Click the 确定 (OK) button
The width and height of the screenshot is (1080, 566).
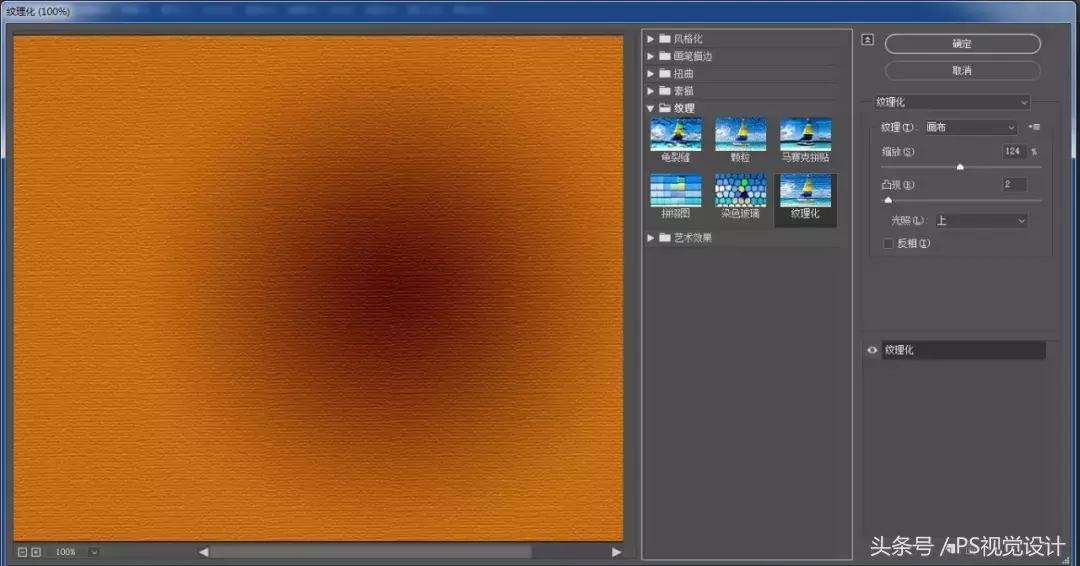pyautogui.click(x=962, y=44)
